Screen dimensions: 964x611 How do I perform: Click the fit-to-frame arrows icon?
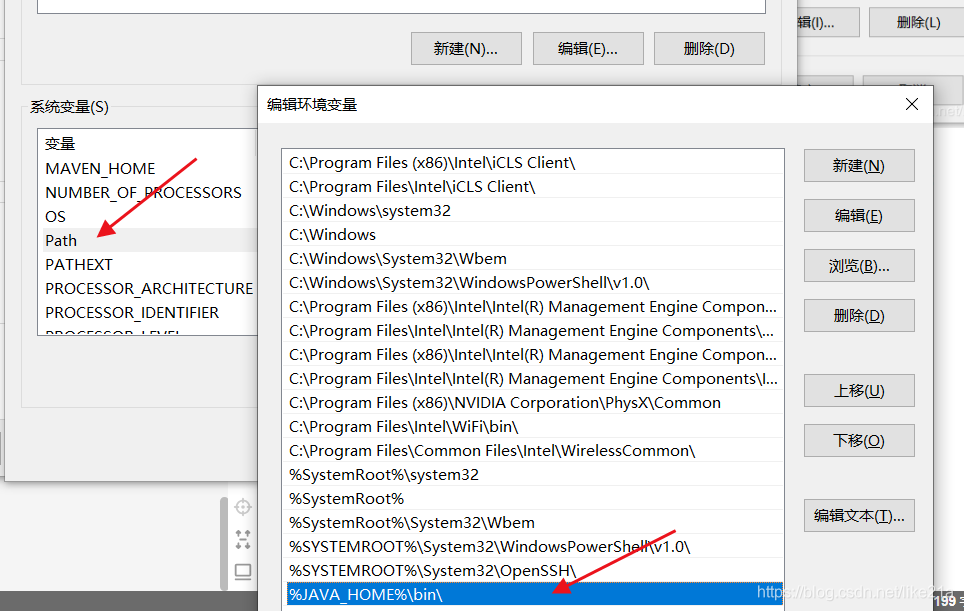coord(243,539)
